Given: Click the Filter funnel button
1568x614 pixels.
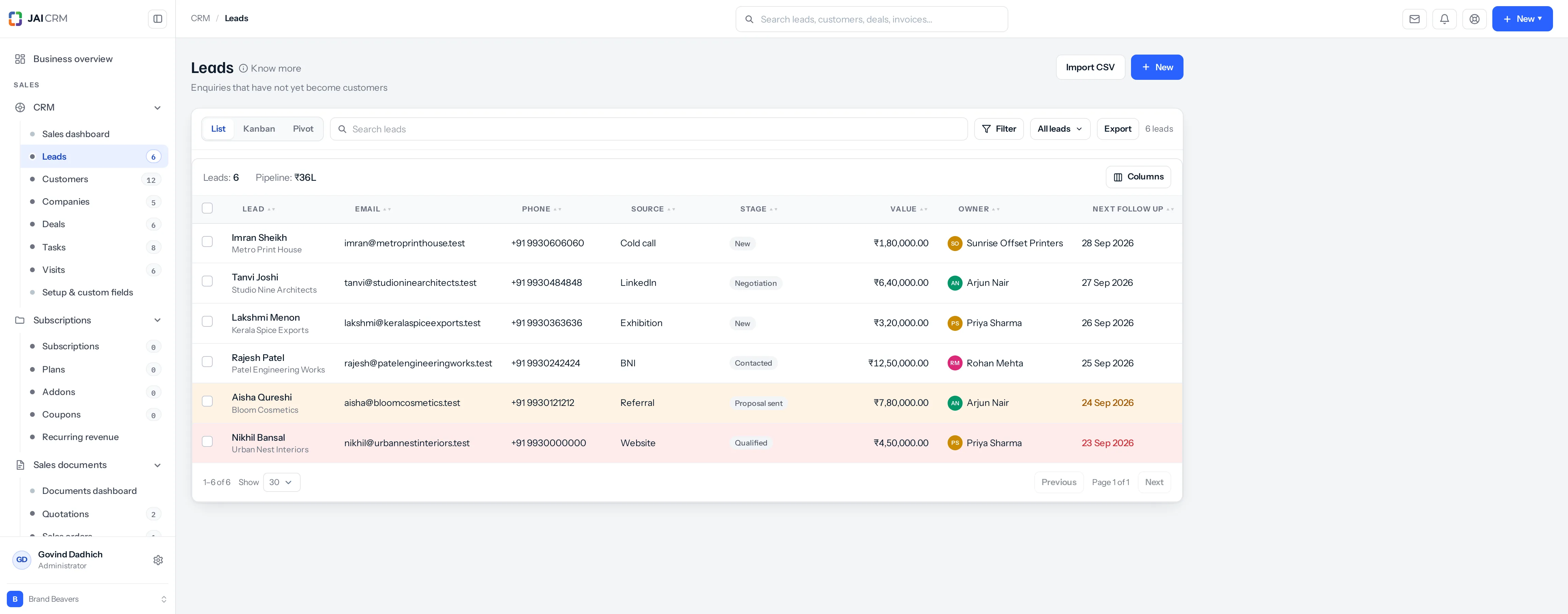Looking at the screenshot, I should pyautogui.click(x=999, y=129).
